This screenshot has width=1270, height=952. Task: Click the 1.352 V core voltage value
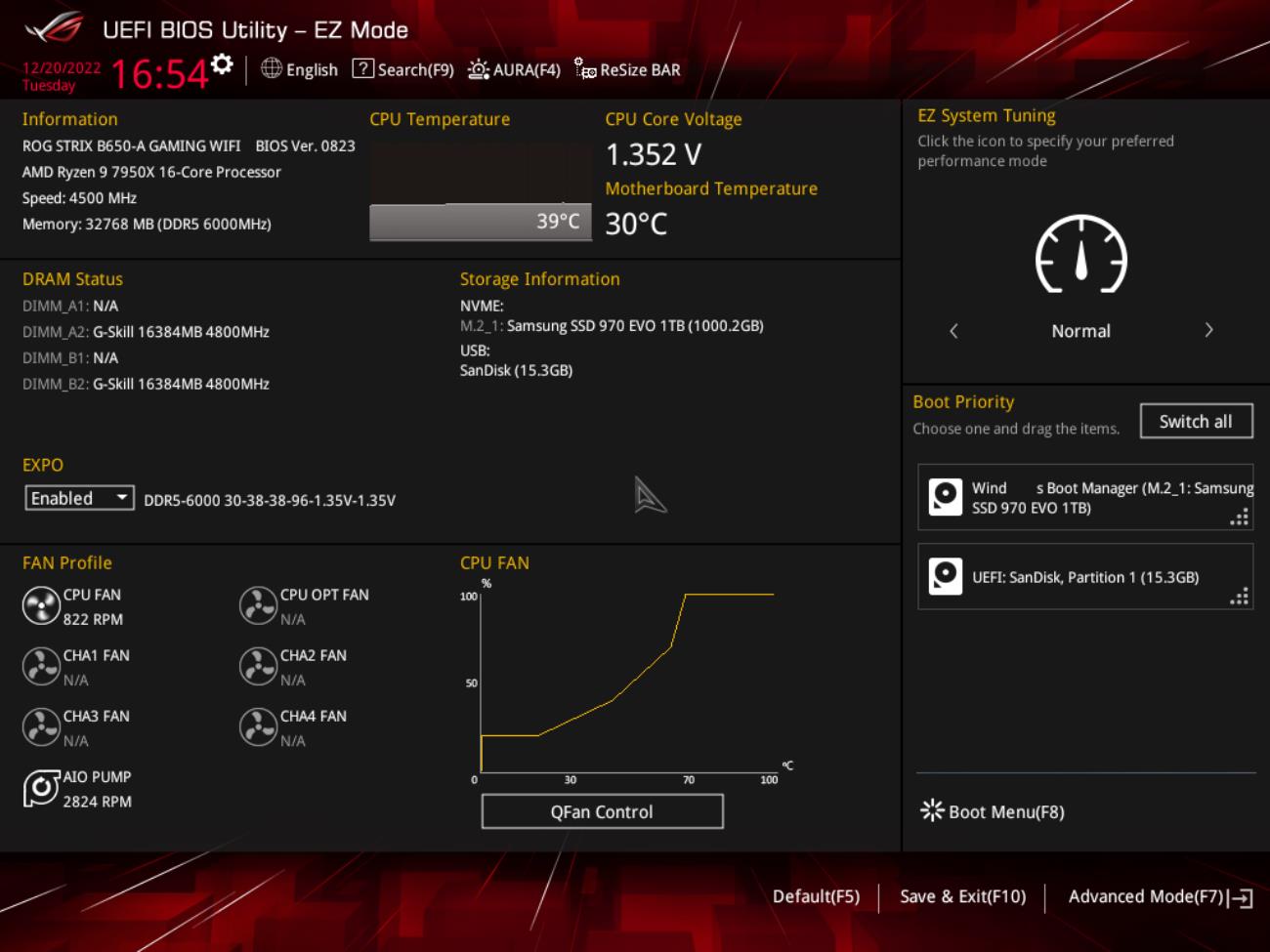click(x=654, y=154)
